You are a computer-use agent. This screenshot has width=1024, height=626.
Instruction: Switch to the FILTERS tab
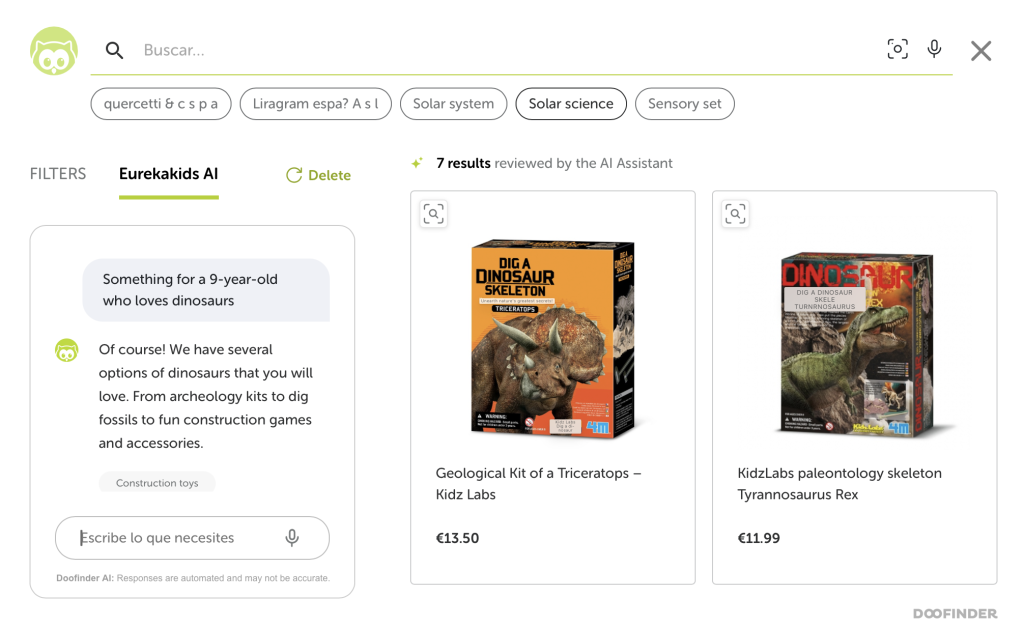click(57, 174)
